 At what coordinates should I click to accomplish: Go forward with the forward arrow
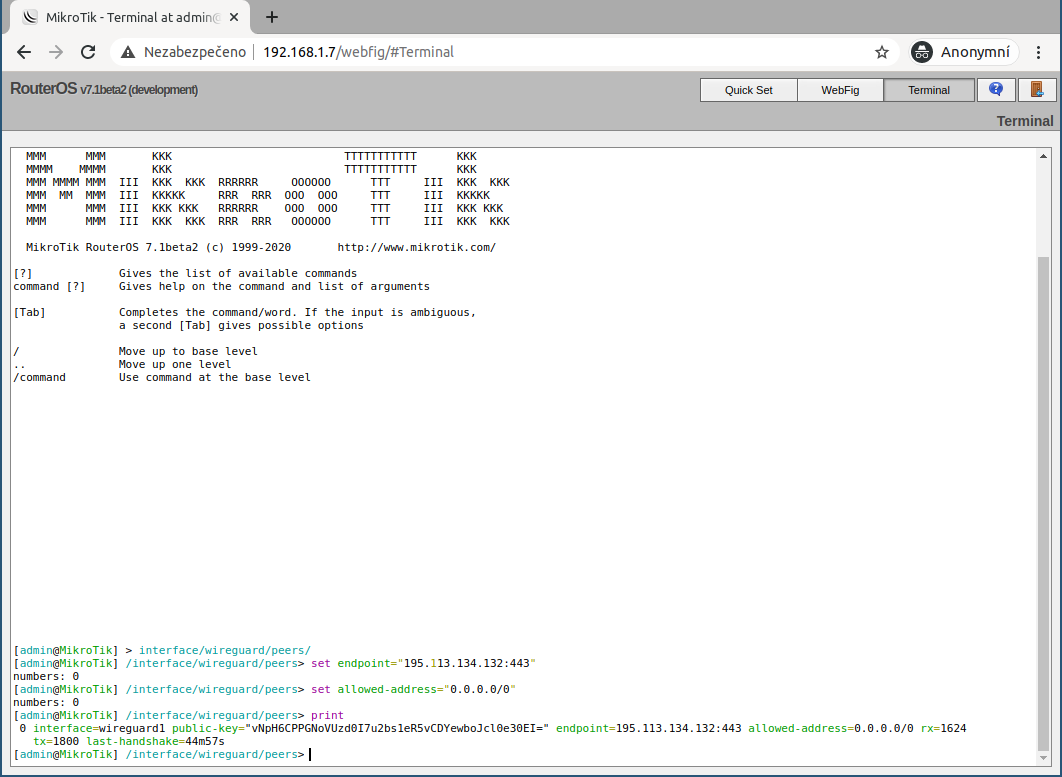(x=56, y=52)
